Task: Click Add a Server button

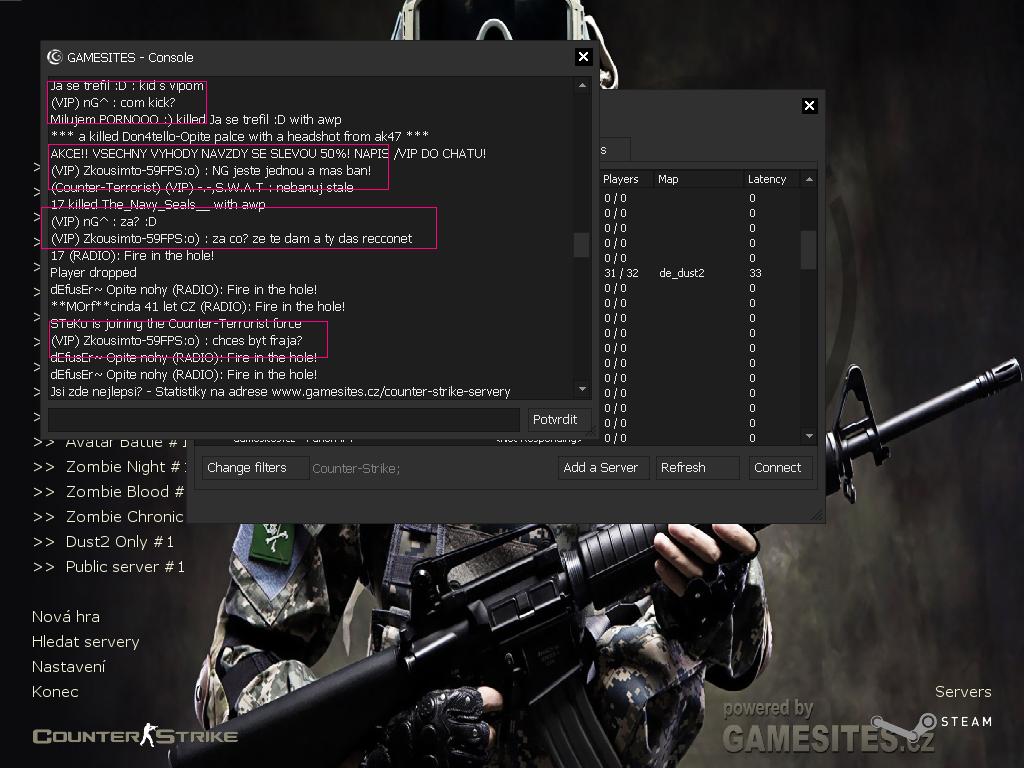Action: [x=601, y=467]
